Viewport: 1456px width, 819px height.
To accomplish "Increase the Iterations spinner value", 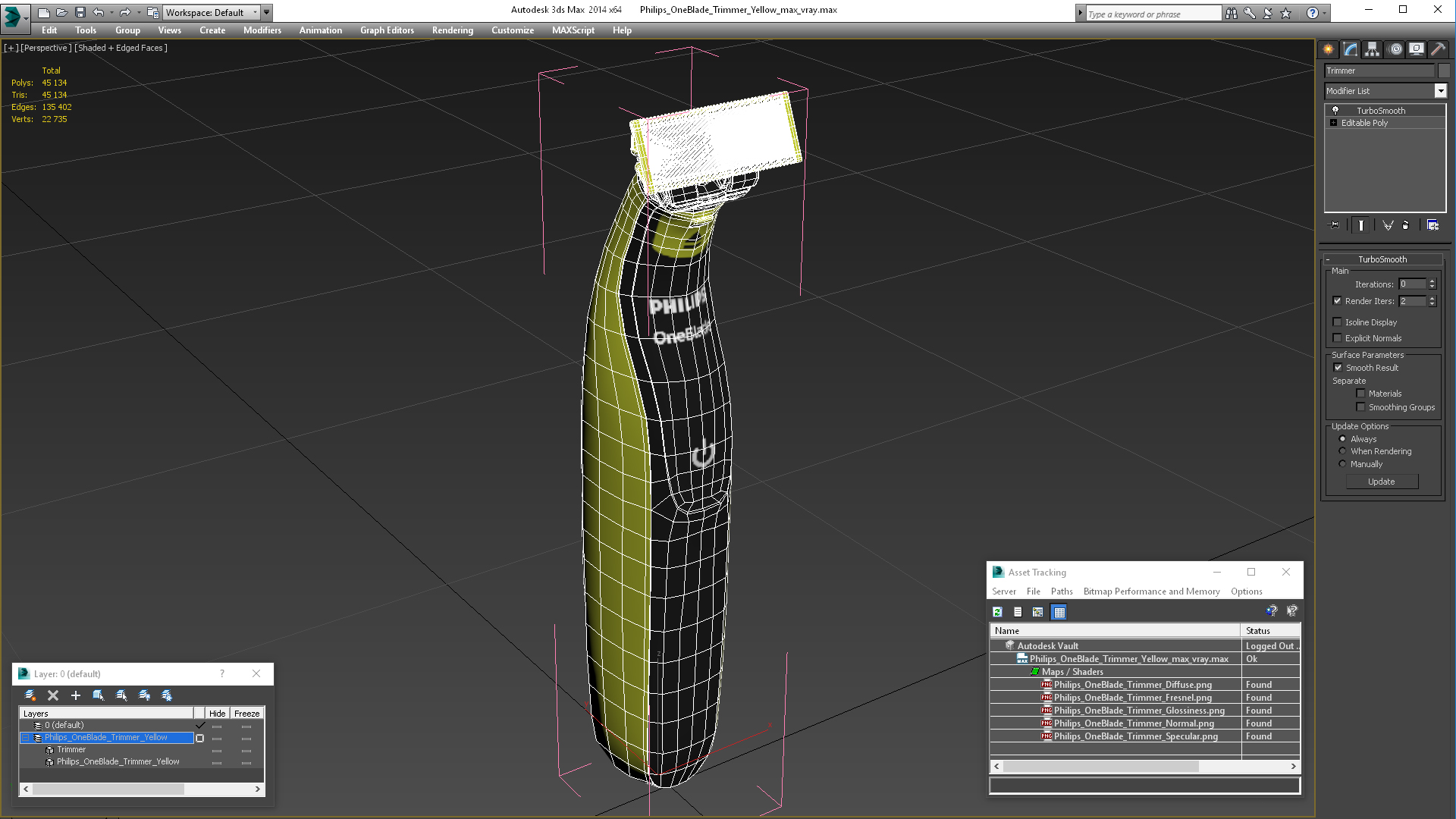I will [1432, 281].
